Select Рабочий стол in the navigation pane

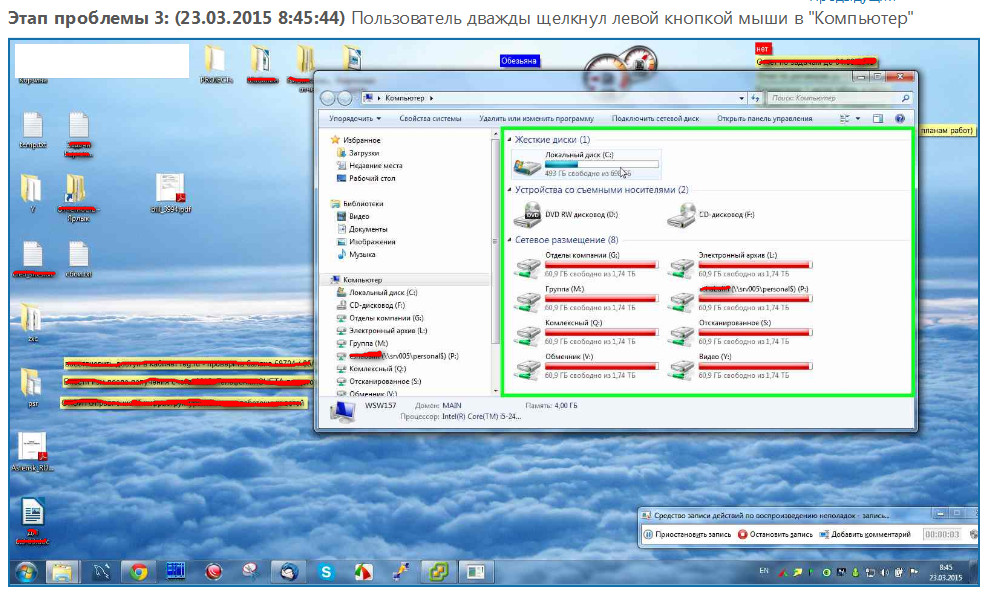click(x=372, y=178)
